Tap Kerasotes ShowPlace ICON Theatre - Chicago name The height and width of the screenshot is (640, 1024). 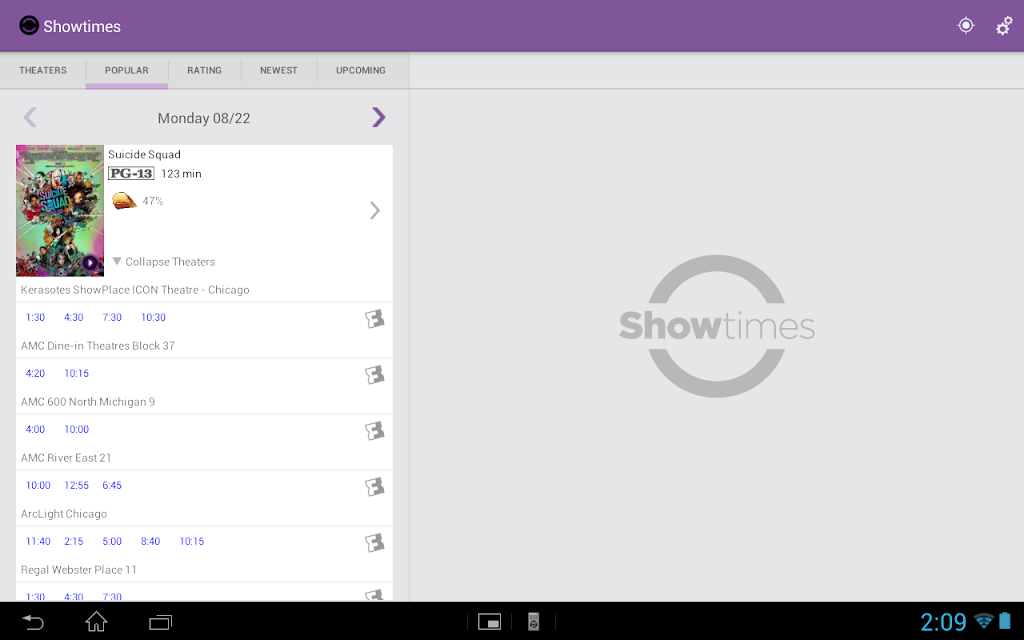click(x=135, y=290)
